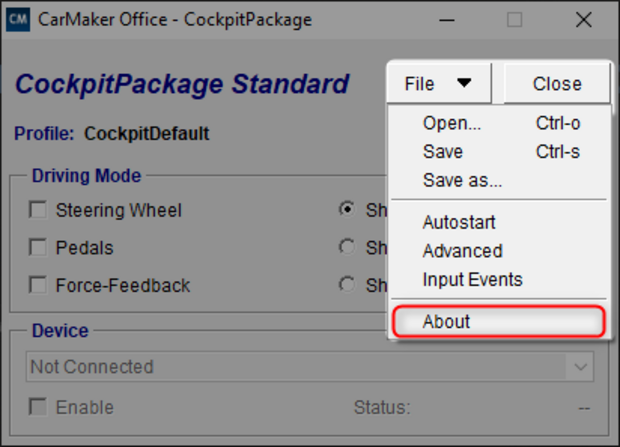The height and width of the screenshot is (447, 620).
Task: Select the first selected shifter radio button
Action: point(347,209)
